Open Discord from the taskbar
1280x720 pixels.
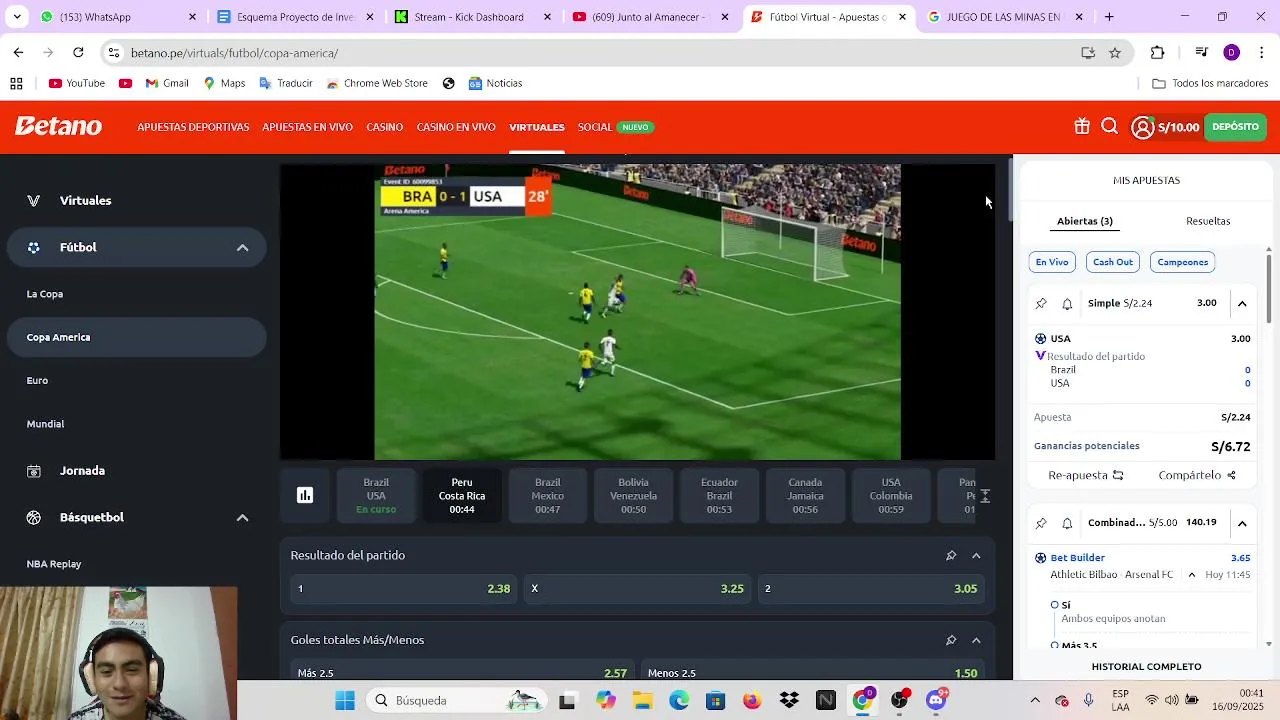pyautogui.click(x=937, y=700)
